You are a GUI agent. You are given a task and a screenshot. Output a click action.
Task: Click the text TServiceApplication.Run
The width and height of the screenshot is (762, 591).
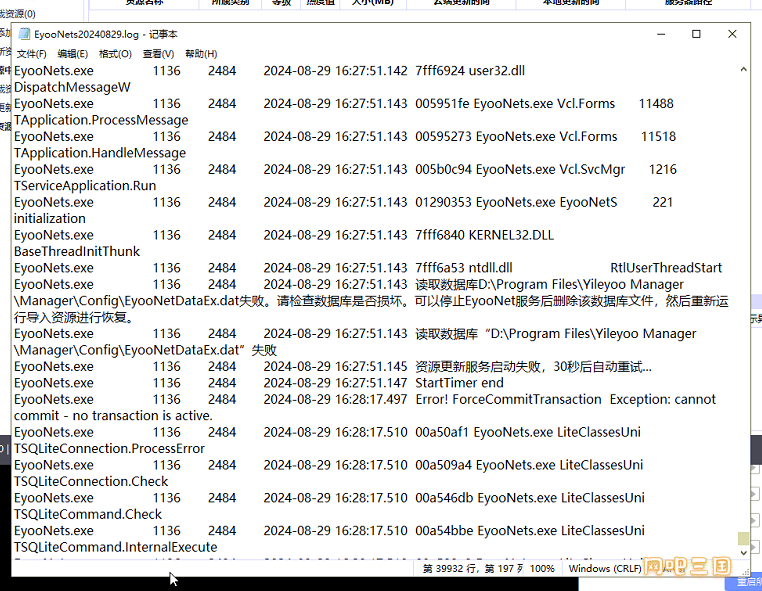(x=85, y=186)
